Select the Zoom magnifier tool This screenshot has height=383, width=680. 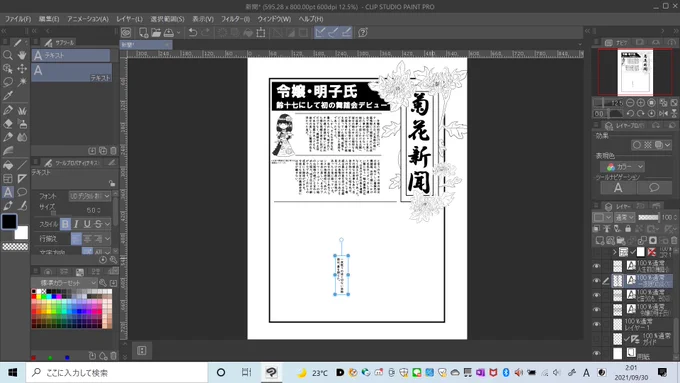(7, 55)
